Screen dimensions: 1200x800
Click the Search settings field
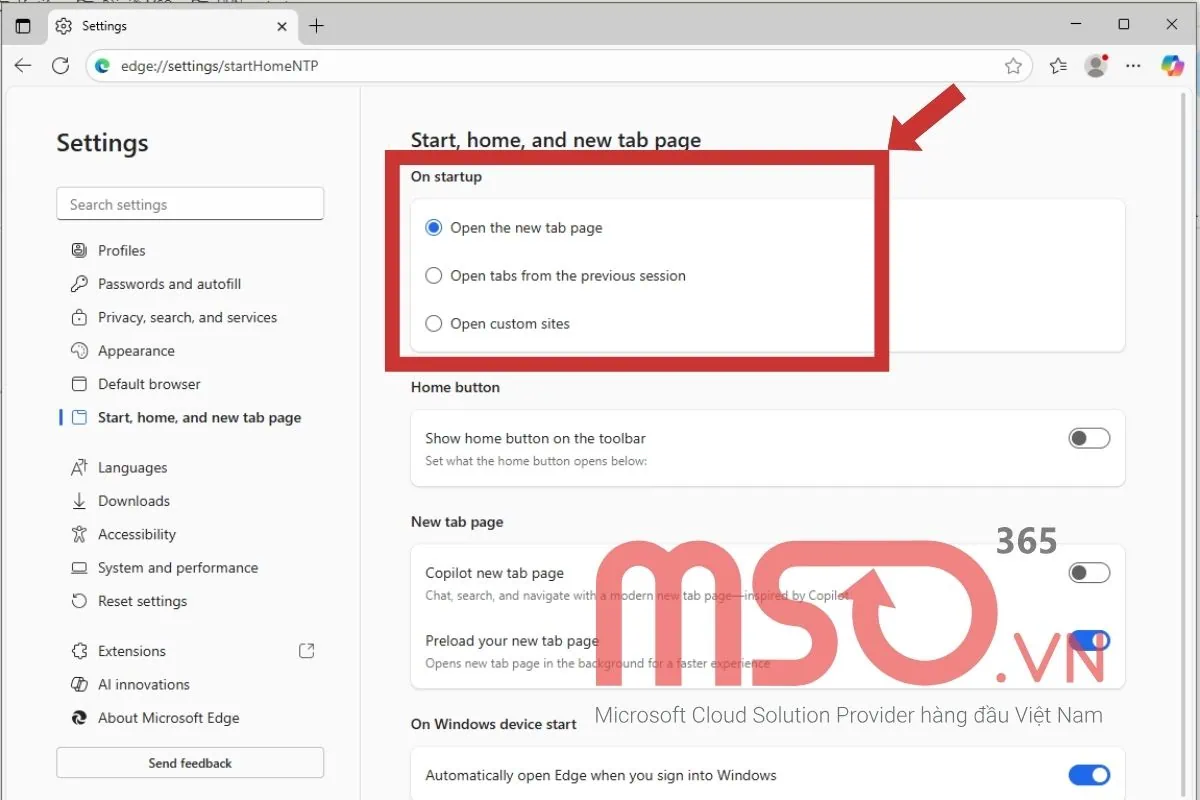click(190, 203)
